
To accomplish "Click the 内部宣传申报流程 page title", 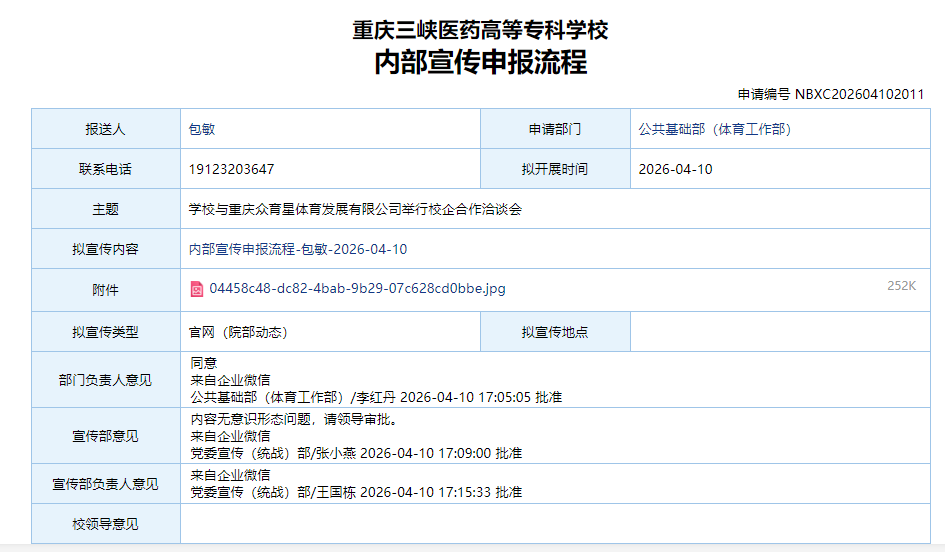I will [x=480, y=62].
